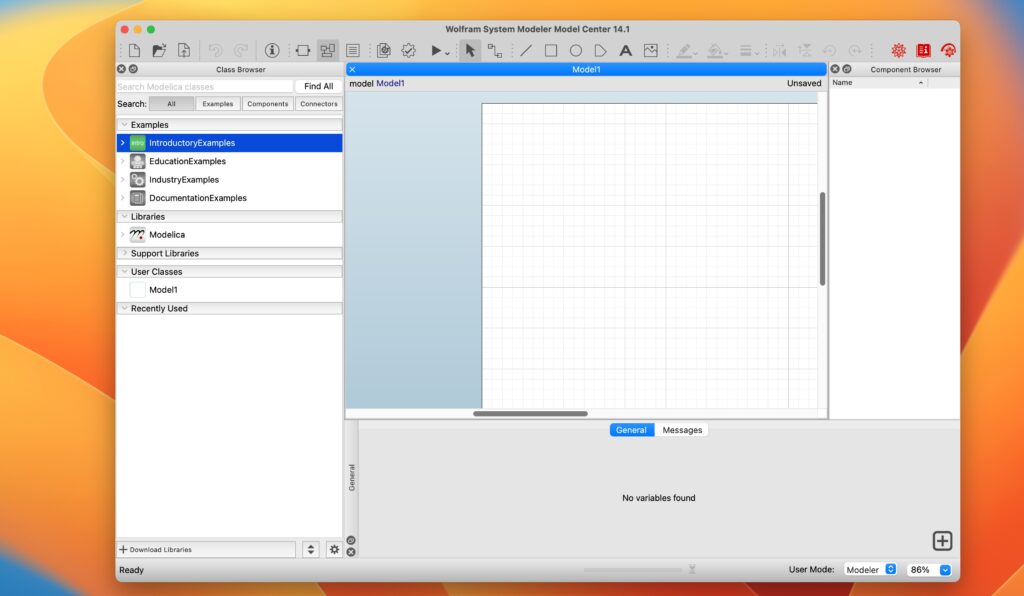The width and height of the screenshot is (1024, 596).
Task: Activate the connection line mode tool
Action: (495, 50)
